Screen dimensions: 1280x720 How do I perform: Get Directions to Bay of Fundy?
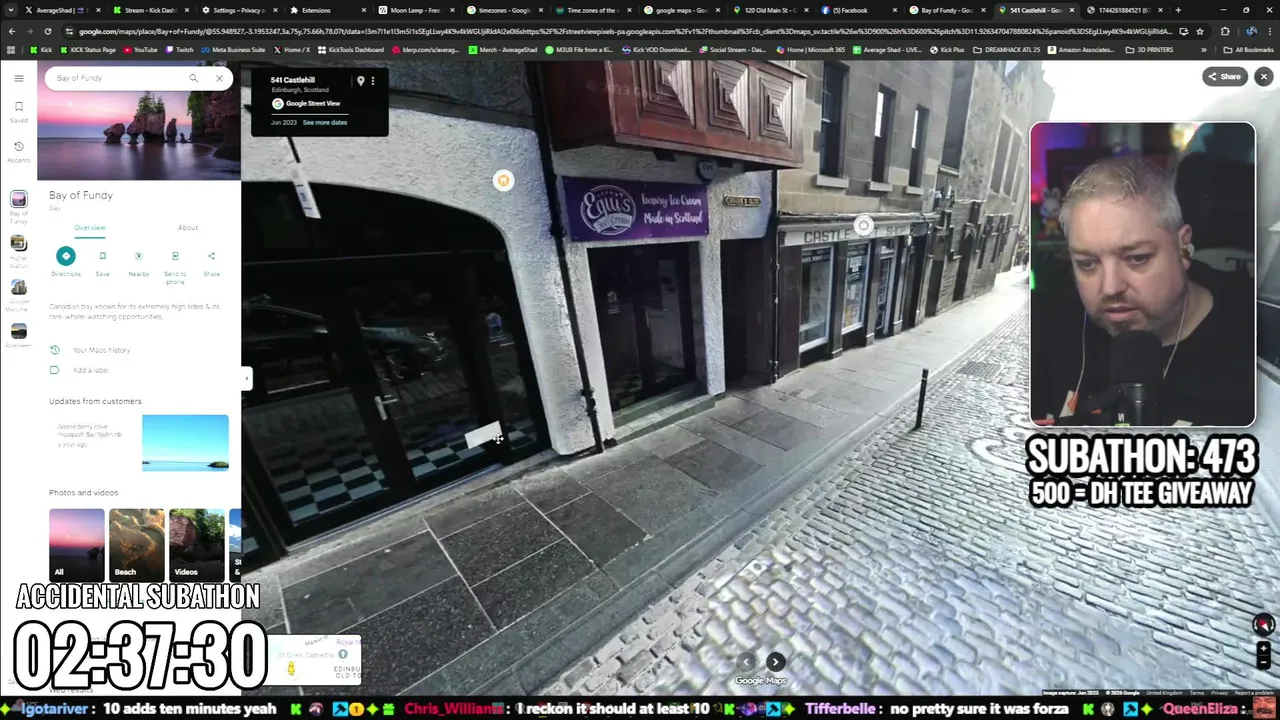65,262
